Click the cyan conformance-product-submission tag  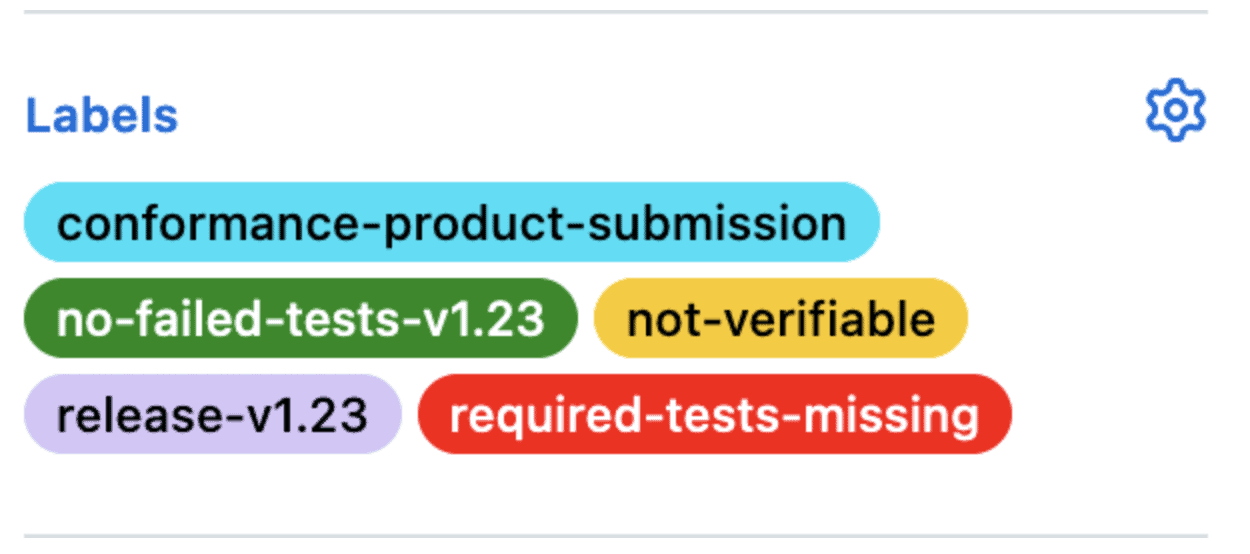point(451,222)
